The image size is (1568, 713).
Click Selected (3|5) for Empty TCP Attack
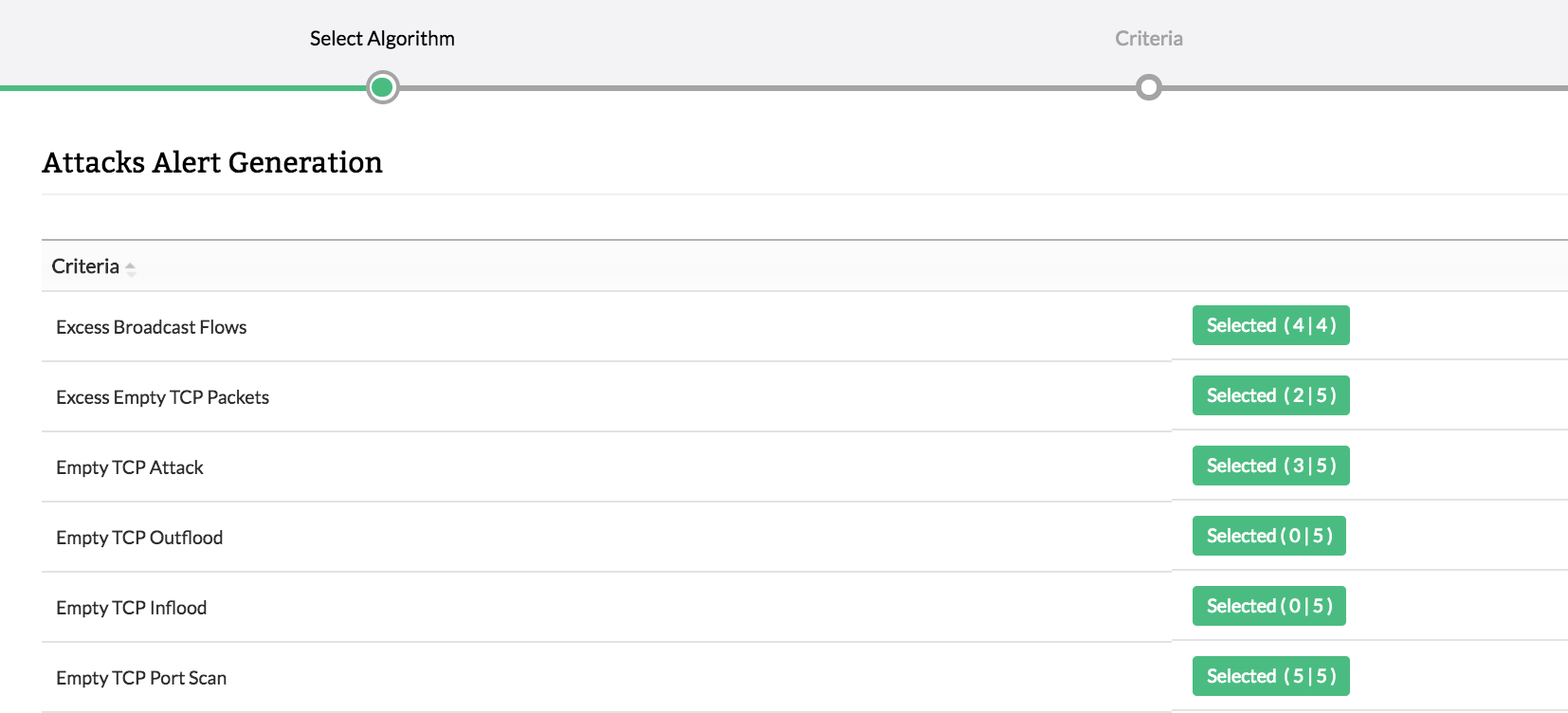tap(1270, 466)
